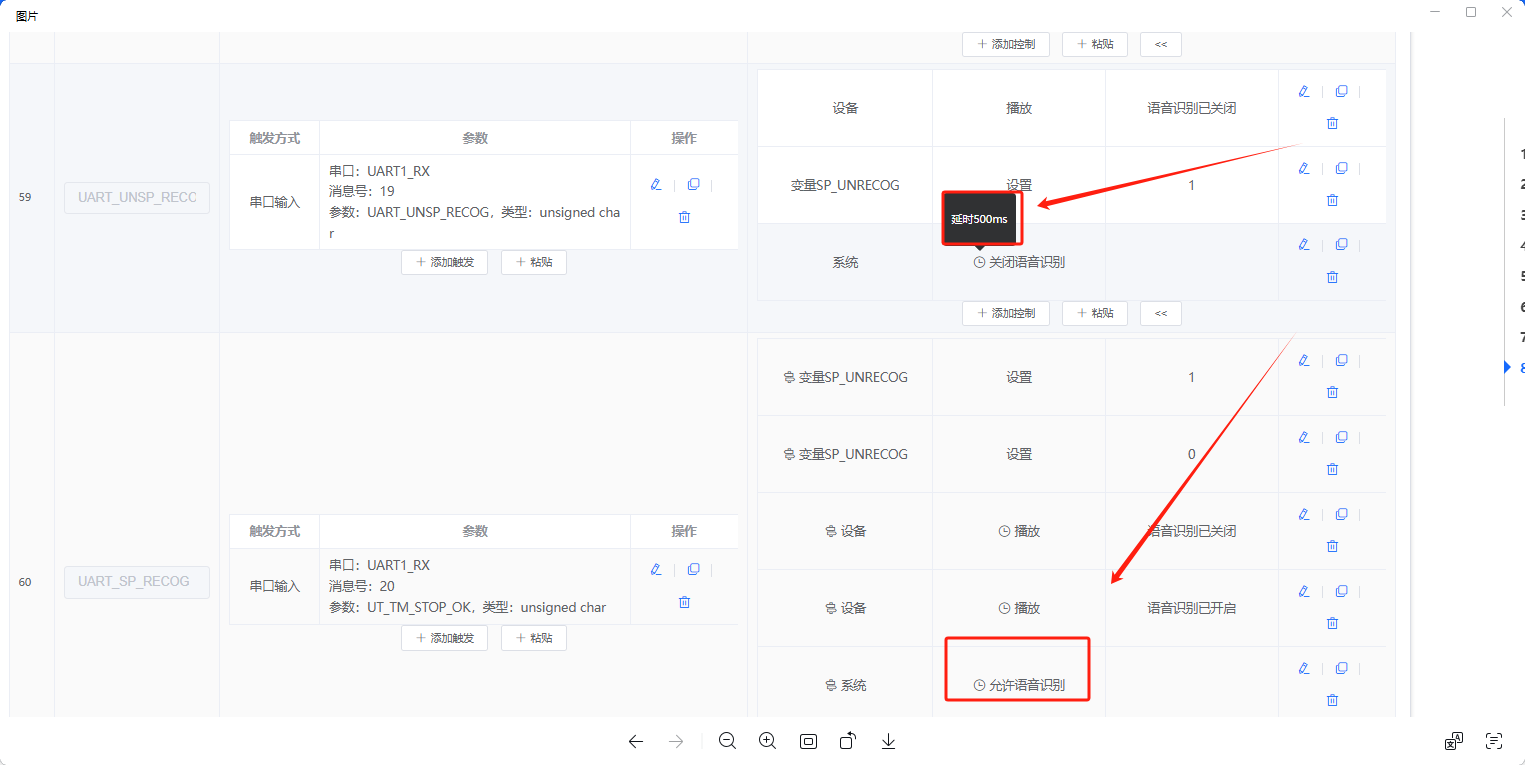This screenshot has height=765, width=1525.
Task: Collapse the top control panel with << button
Action: click(1160, 44)
